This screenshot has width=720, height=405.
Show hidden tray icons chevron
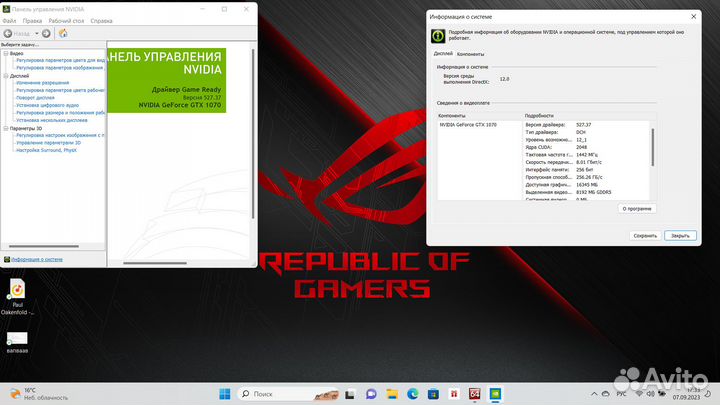coord(594,394)
